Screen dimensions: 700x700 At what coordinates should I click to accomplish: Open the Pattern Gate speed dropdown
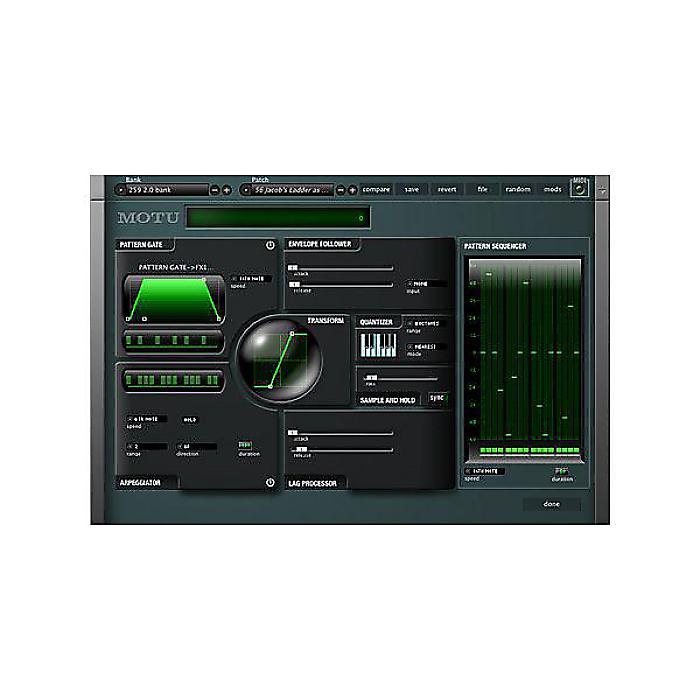pos(251,279)
